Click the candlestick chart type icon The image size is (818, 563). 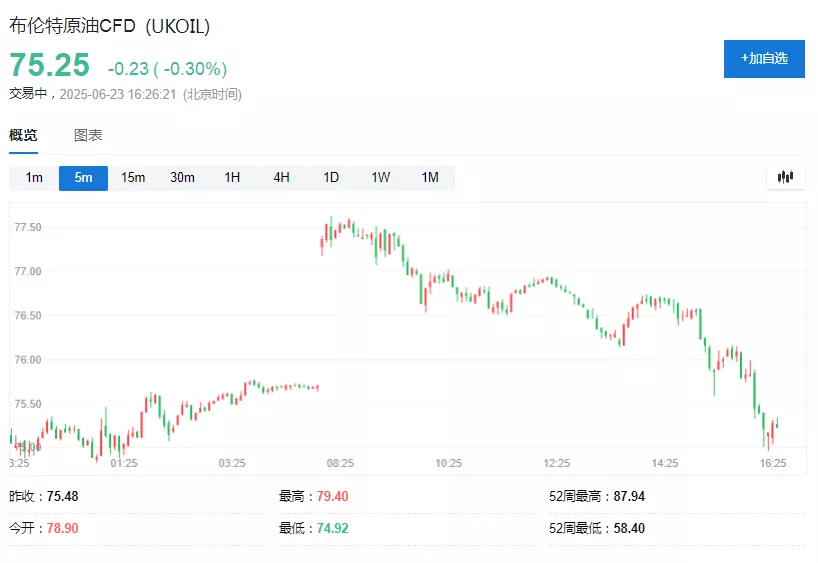click(785, 178)
